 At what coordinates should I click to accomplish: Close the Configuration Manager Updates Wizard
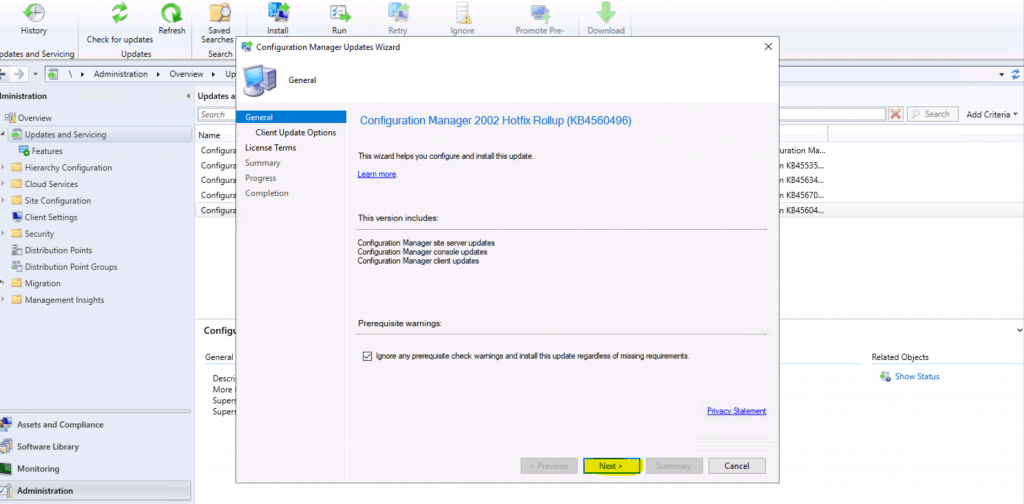pos(768,47)
